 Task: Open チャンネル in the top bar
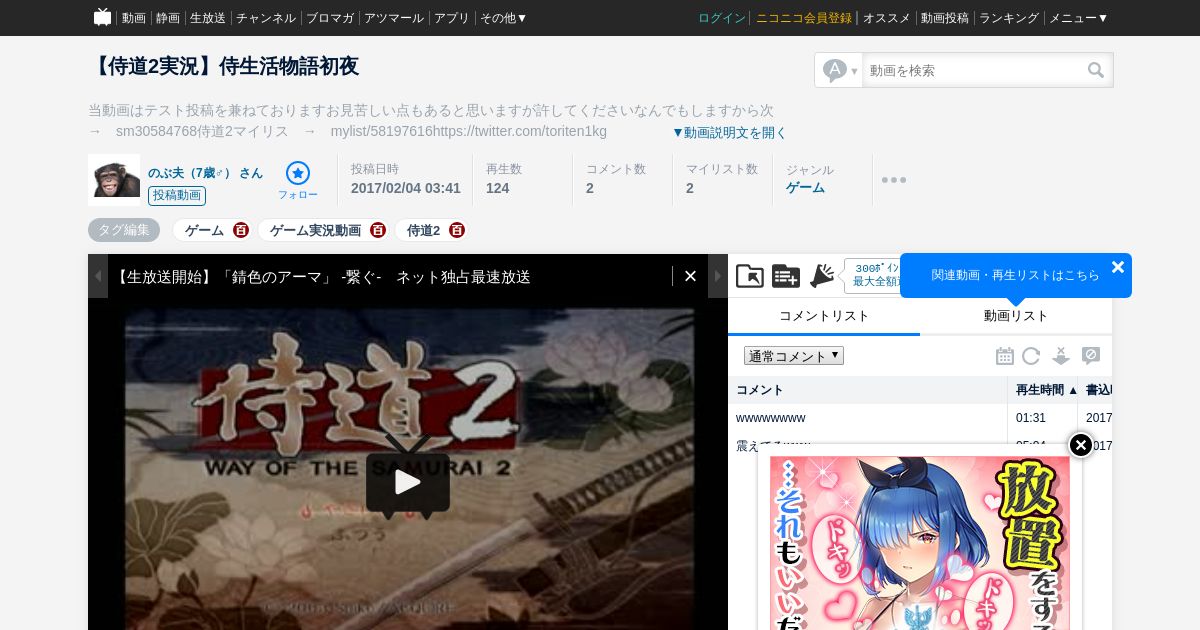click(x=266, y=18)
